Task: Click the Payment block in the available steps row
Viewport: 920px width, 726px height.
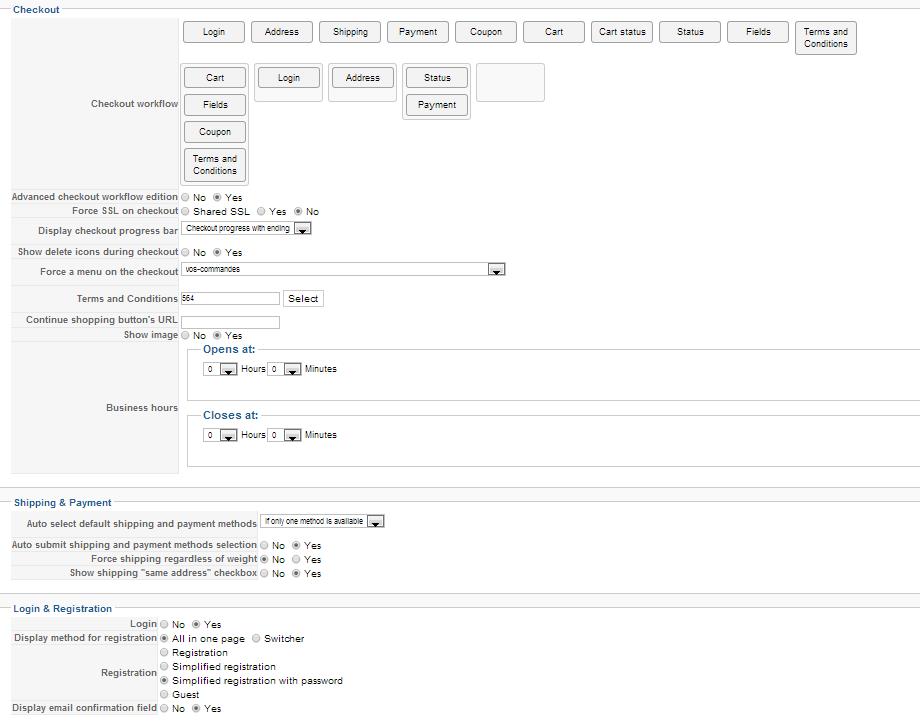Action: pyautogui.click(x=418, y=32)
